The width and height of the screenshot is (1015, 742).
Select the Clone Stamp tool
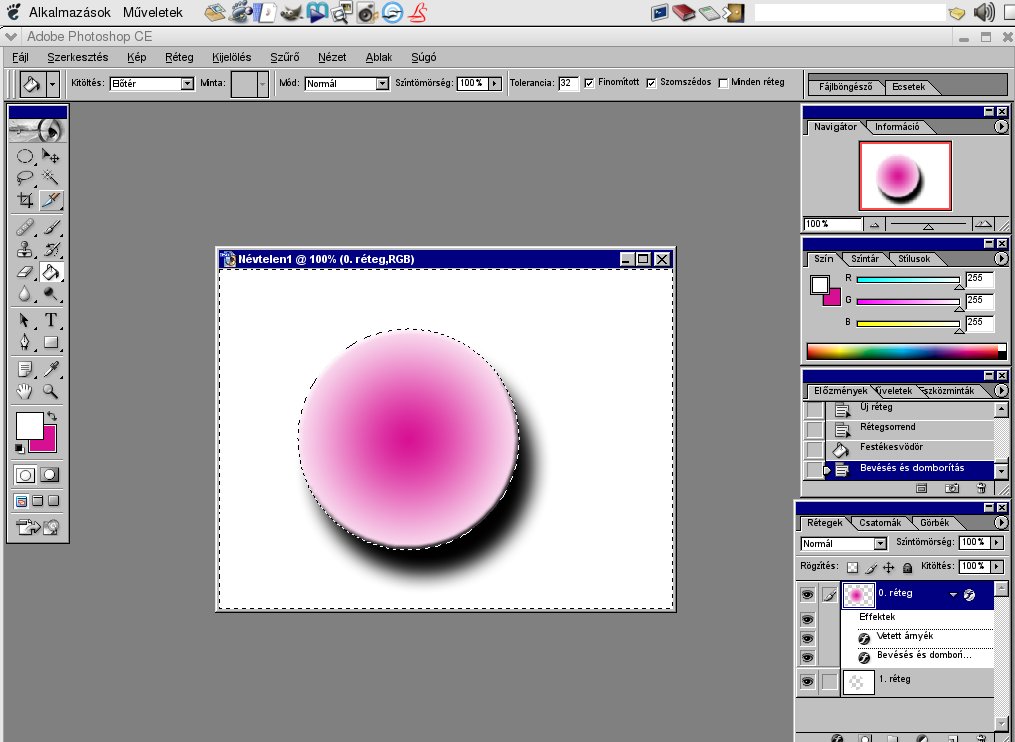[x=26, y=249]
